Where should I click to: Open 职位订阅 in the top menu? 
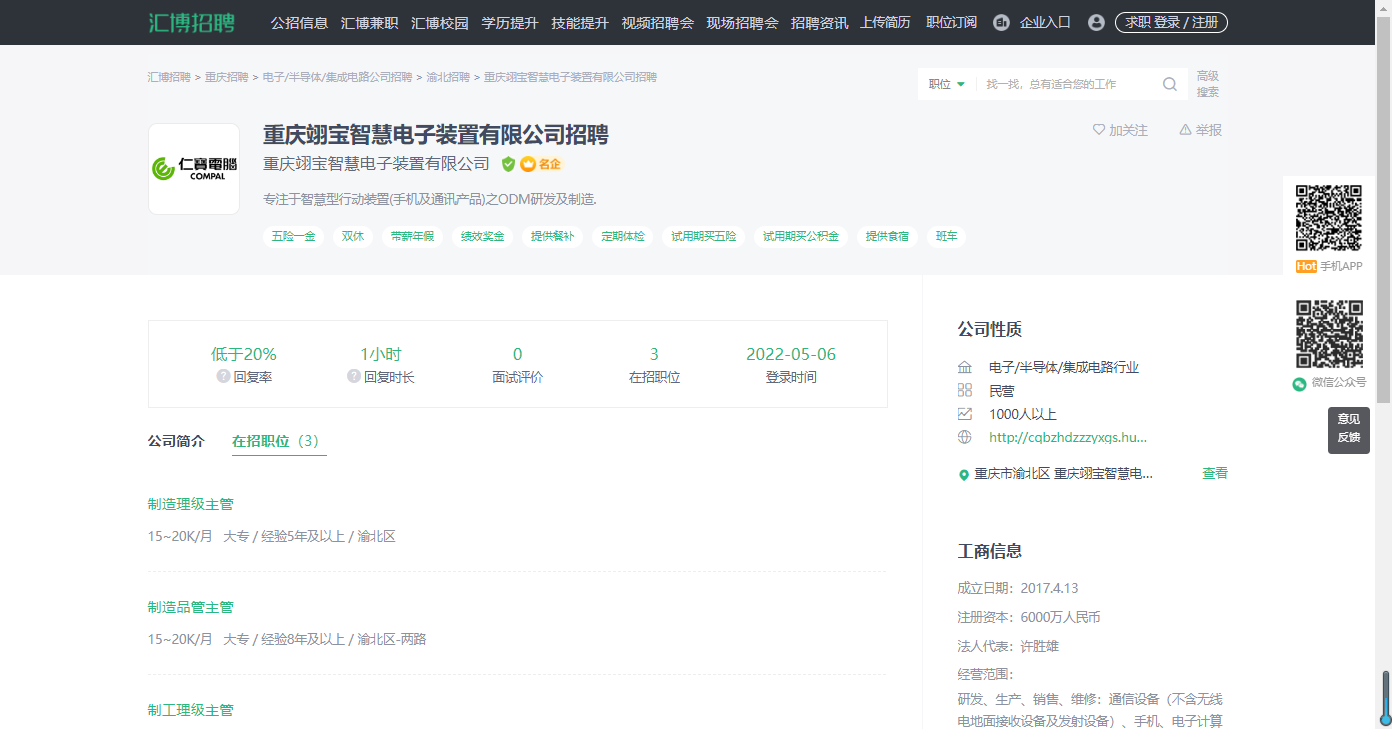[952, 22]
